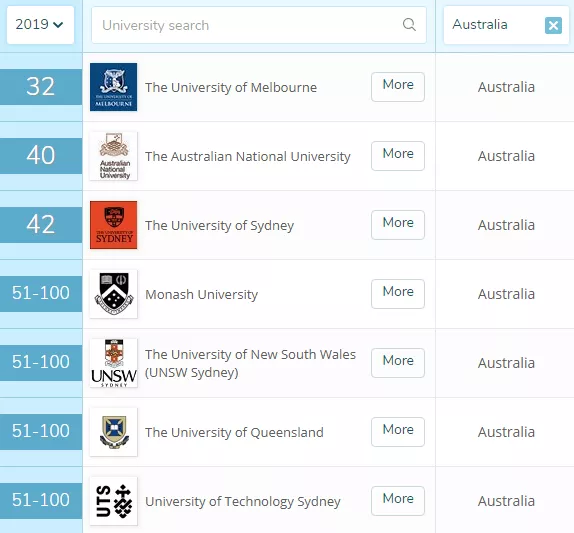Open the University of Melbourne logo
The width and height of the screenshot is (574, 533).
(x=113, y=87)
